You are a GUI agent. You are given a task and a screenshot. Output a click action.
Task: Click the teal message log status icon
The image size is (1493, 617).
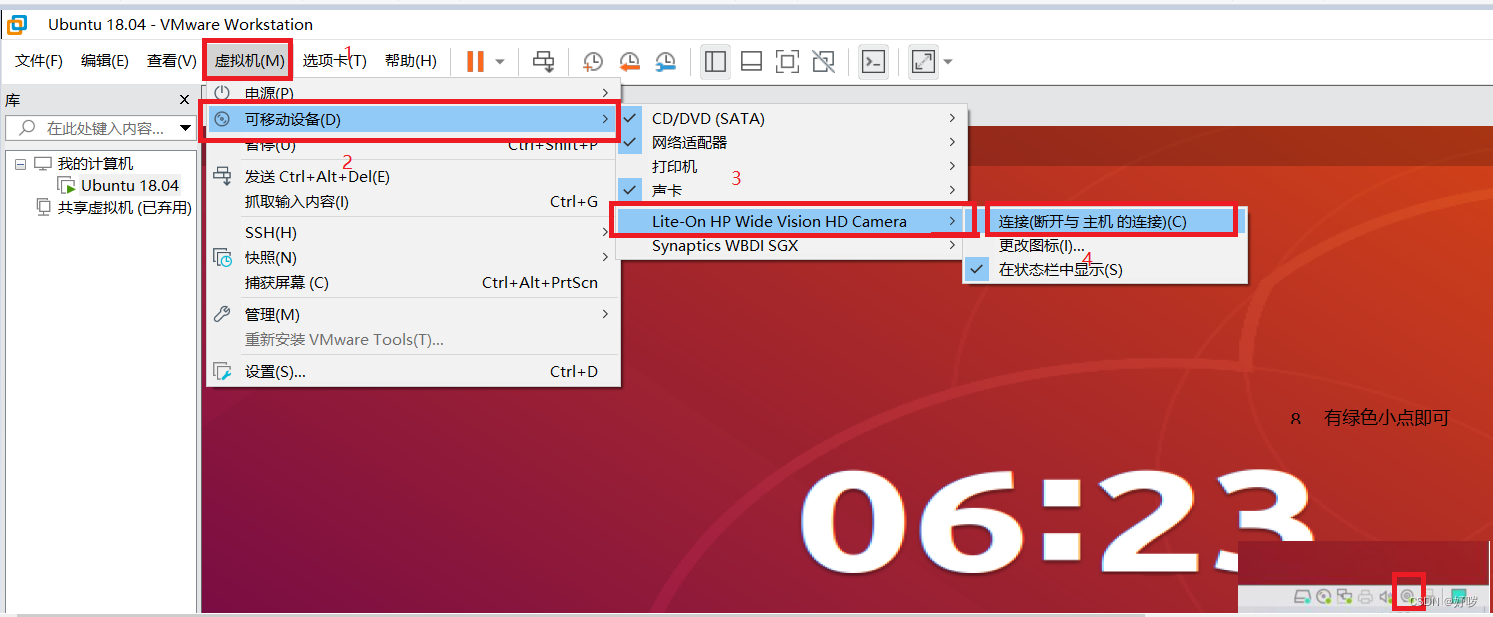[x=1459, y=598]
